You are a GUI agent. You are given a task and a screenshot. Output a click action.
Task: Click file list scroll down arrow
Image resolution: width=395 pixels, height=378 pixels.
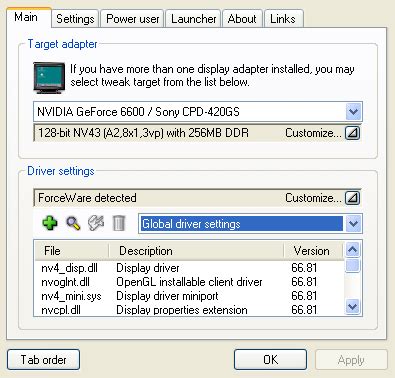pyautogui.click(x=353, y=306)
